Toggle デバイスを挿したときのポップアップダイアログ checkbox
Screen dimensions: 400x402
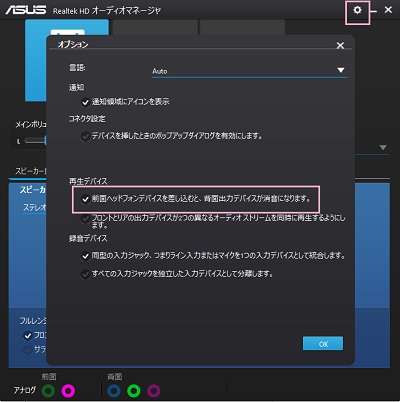click(x=85, y=136)
